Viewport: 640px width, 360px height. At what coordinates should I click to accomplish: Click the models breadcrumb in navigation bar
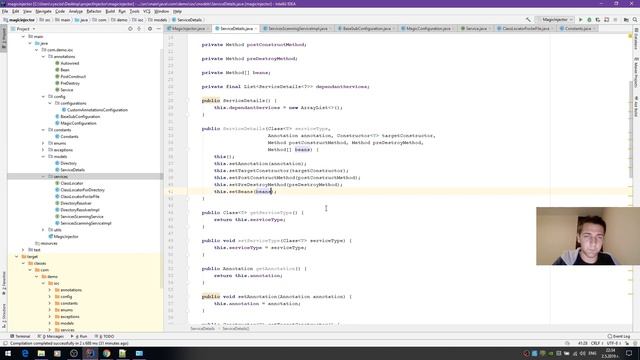(158, 20)
